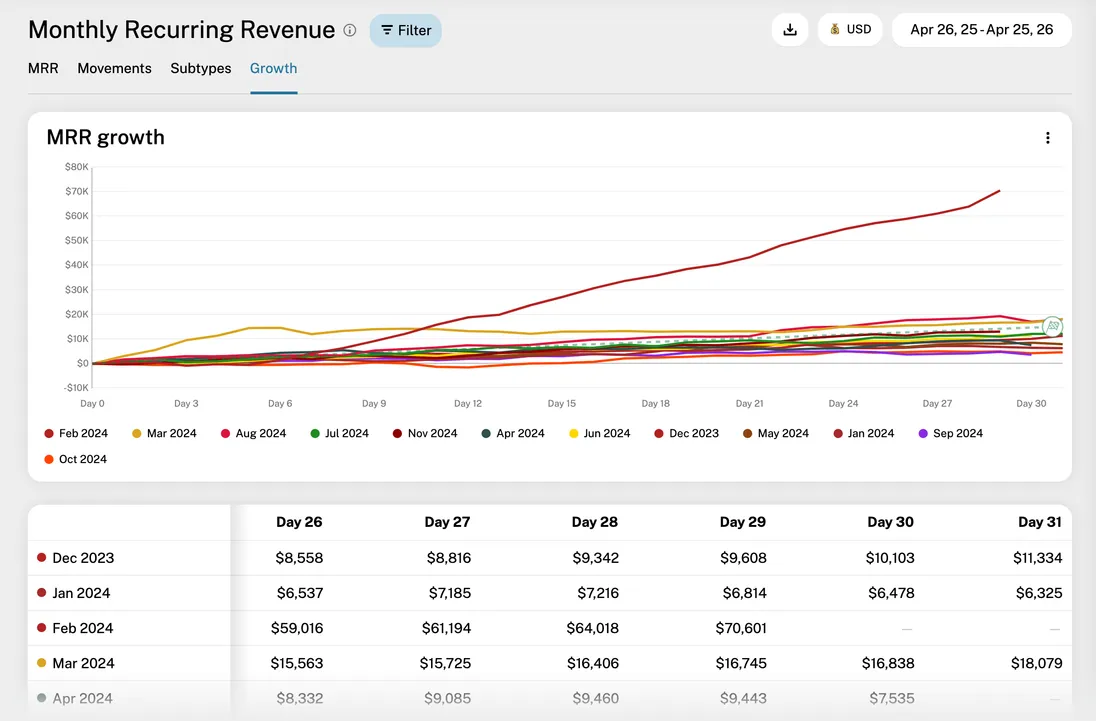Toggle Jan 2024 series in chart legend
The image size is (1096, 721).
864,433
